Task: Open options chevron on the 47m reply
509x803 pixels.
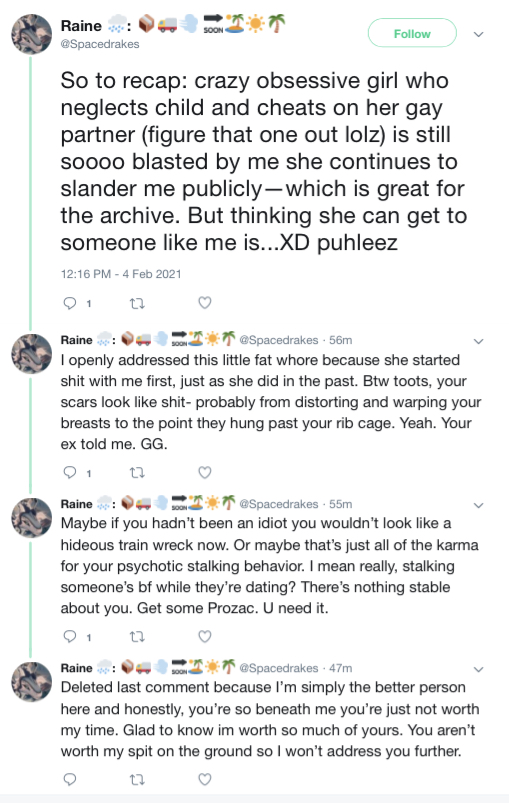Action: click(x=478, y=669)
